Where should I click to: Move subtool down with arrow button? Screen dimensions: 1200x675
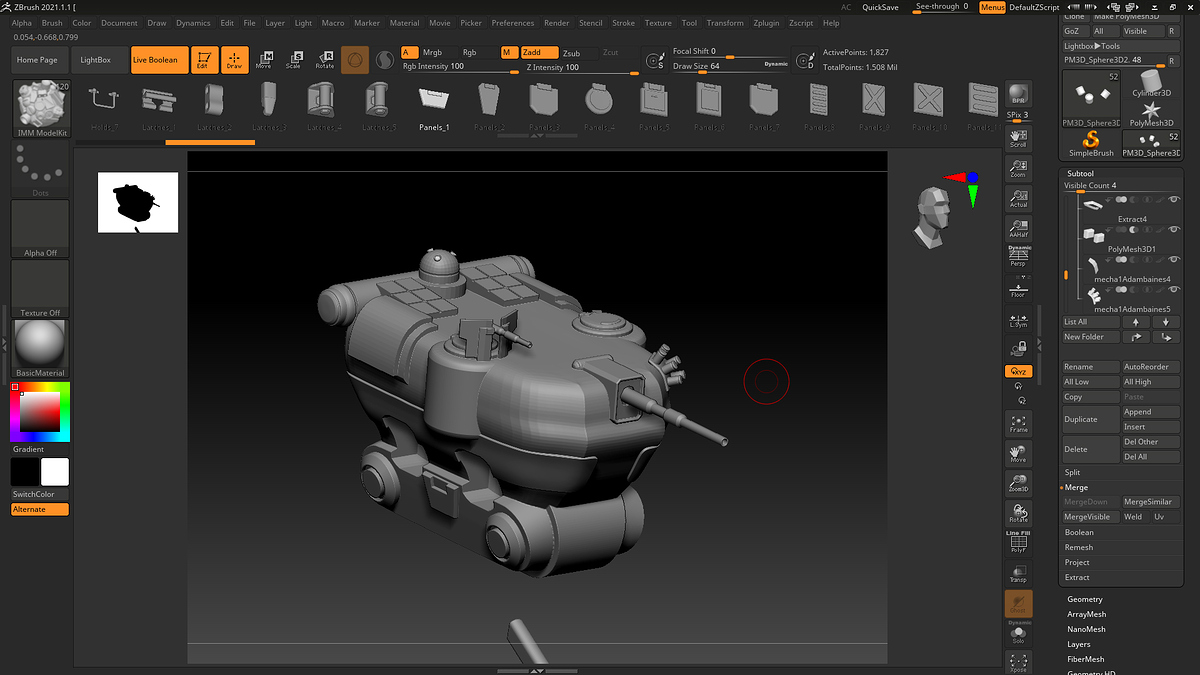coord(1166,322)
